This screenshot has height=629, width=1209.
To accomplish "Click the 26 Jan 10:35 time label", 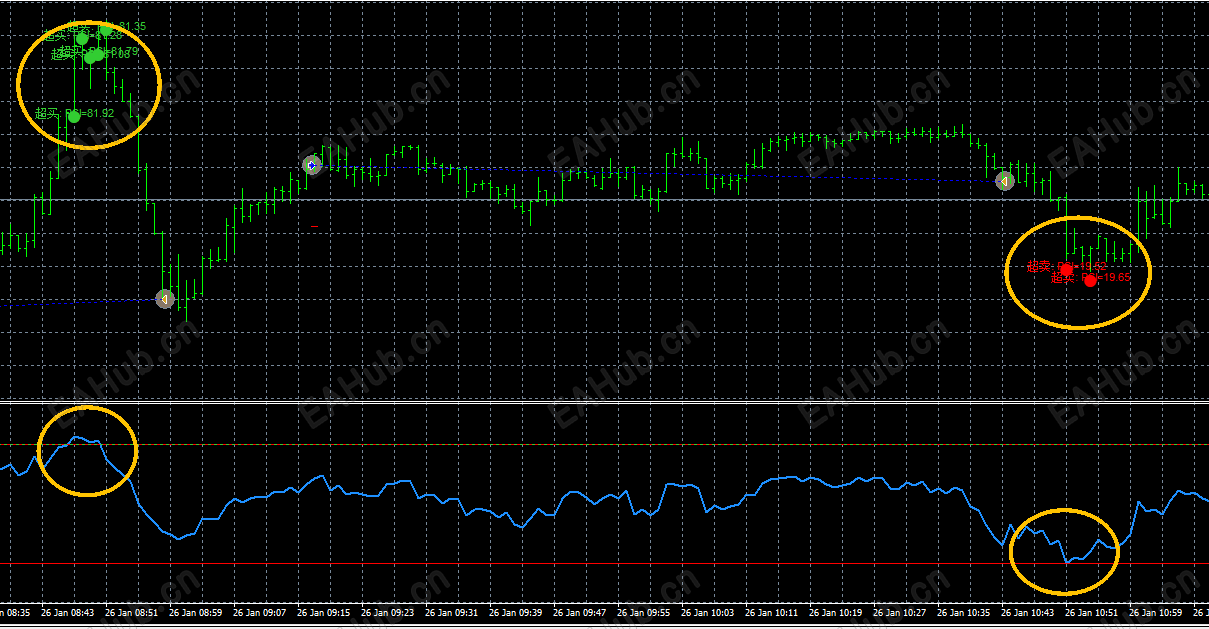I will coord(963,612).
